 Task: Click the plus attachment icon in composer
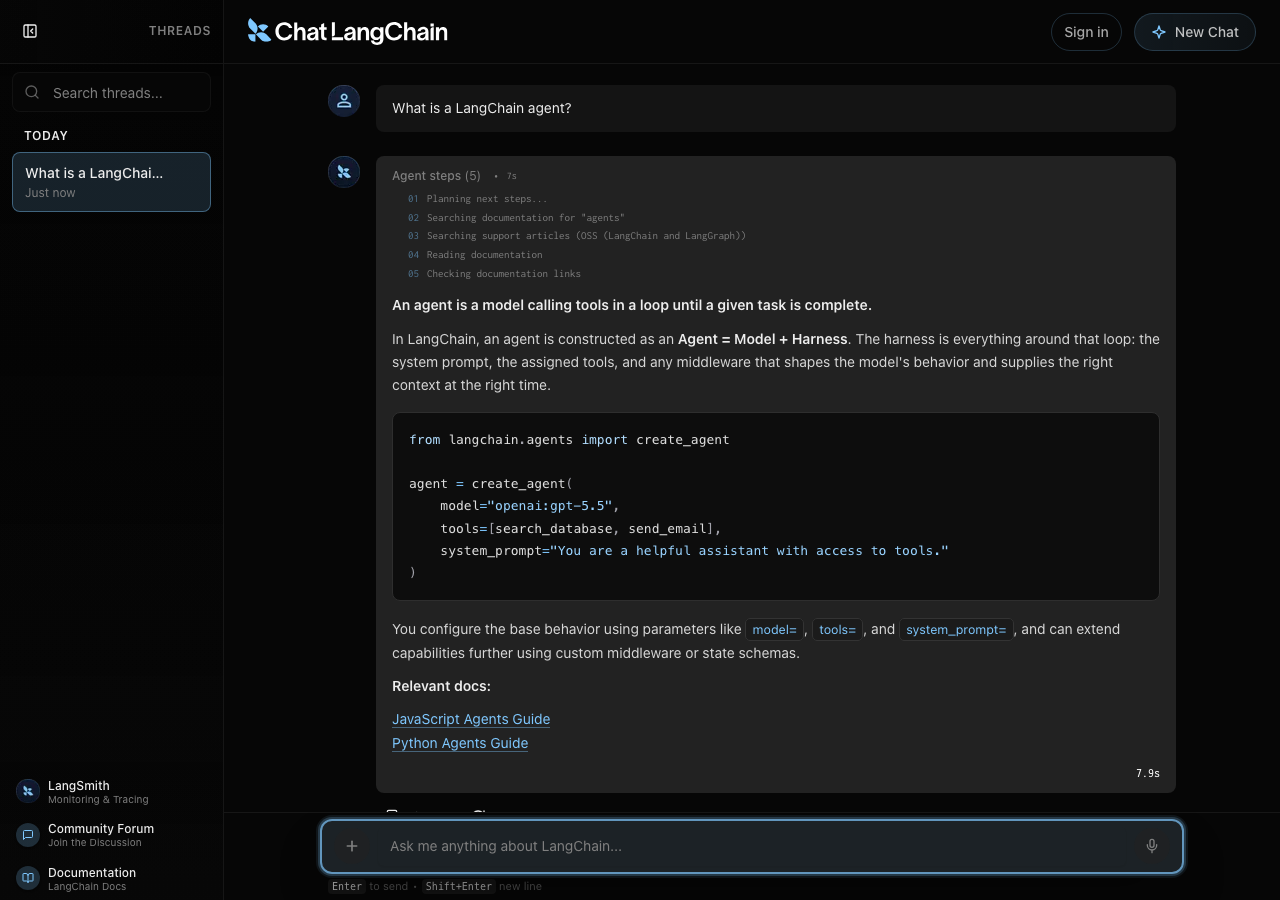point(352,846)
